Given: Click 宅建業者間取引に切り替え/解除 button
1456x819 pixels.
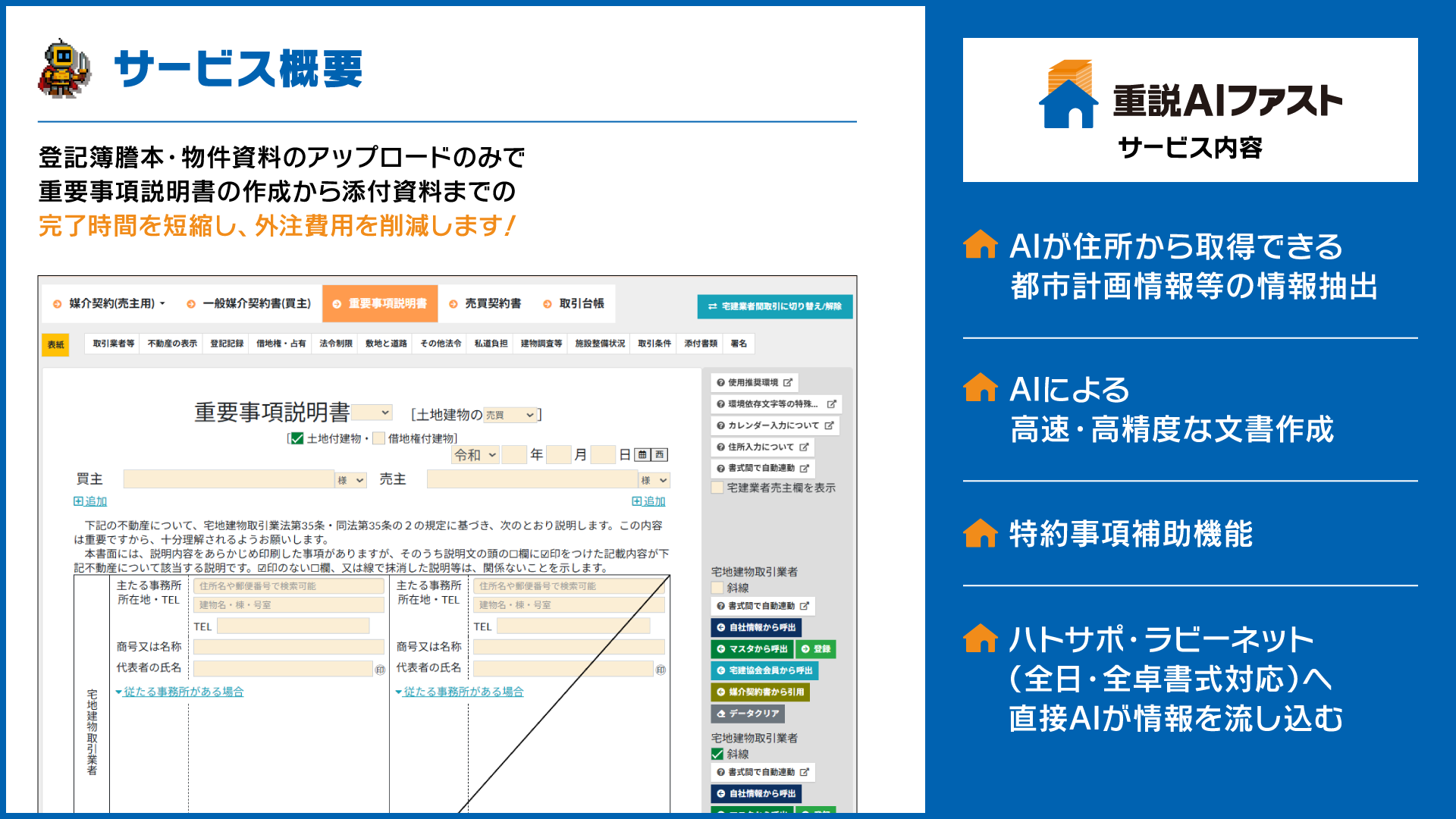Looking at the screenshot, I should coord(774,306).
